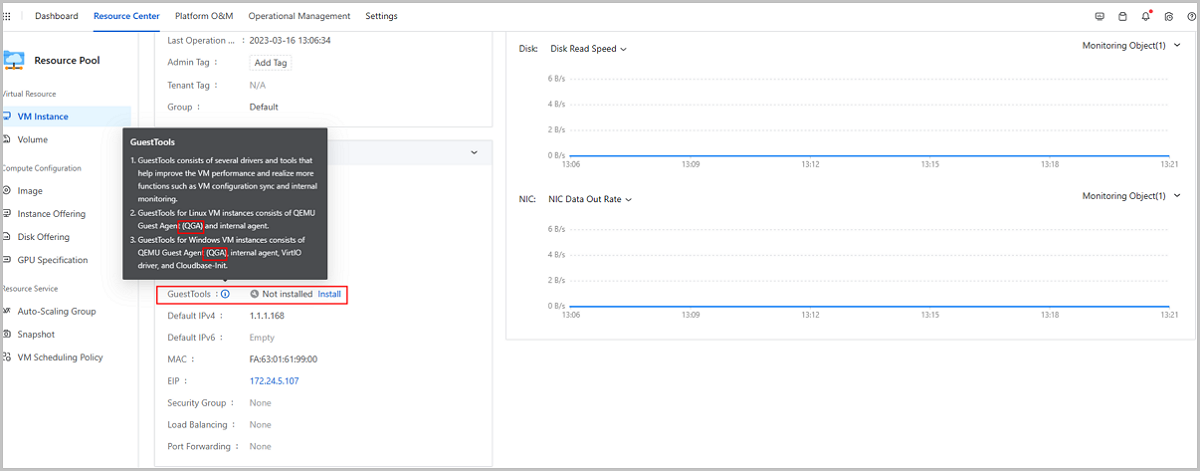
Task: Click the shield refresh icon in top bar
Action: [1168, 17]
